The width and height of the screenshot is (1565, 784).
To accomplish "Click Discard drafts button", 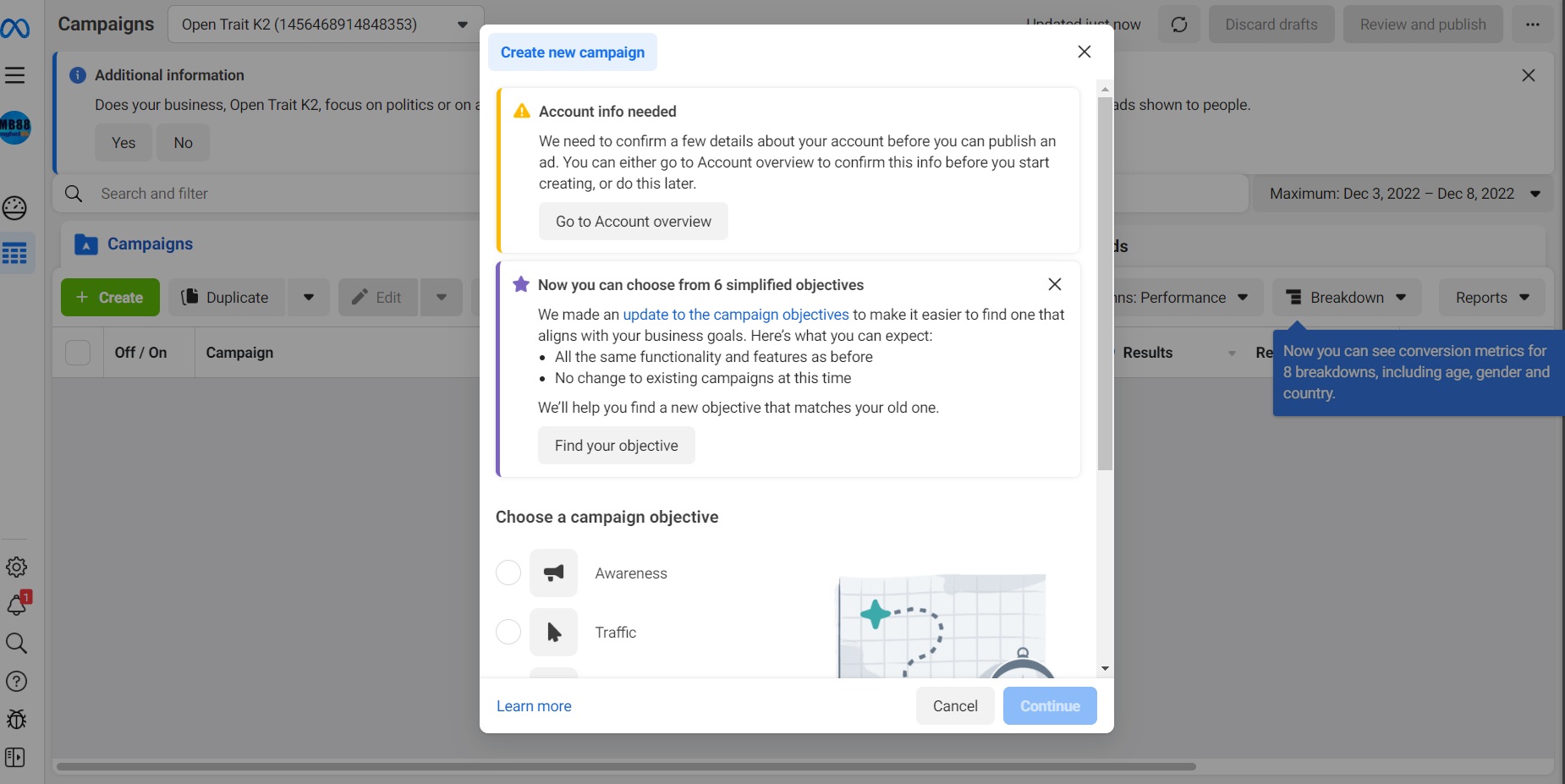I will tap(1271, 25).
